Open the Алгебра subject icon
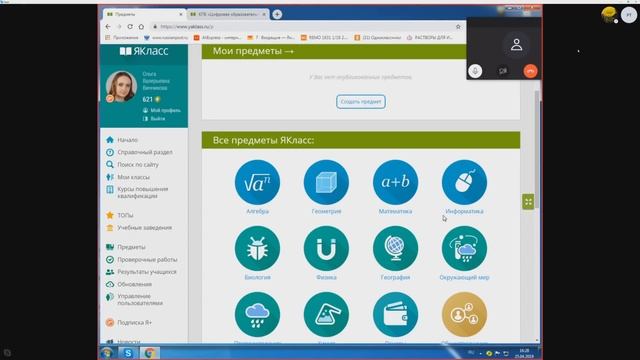Image resolution: width=640 pixels, height=360 pixels. [x=257, y=182]
